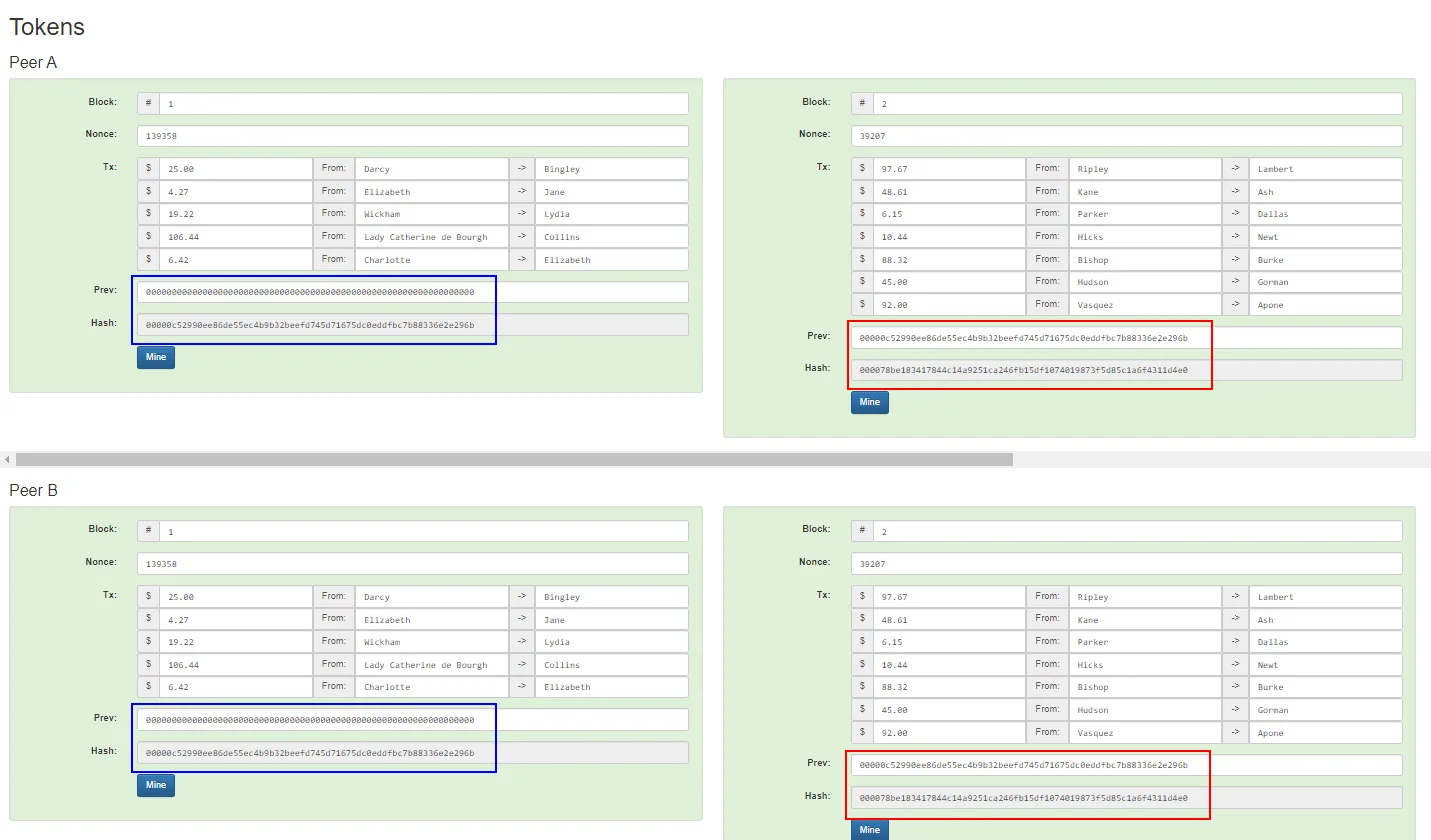Edit Peer A sender field Darcy
The width and height of the screenshot is (1431, 840).
432,169
